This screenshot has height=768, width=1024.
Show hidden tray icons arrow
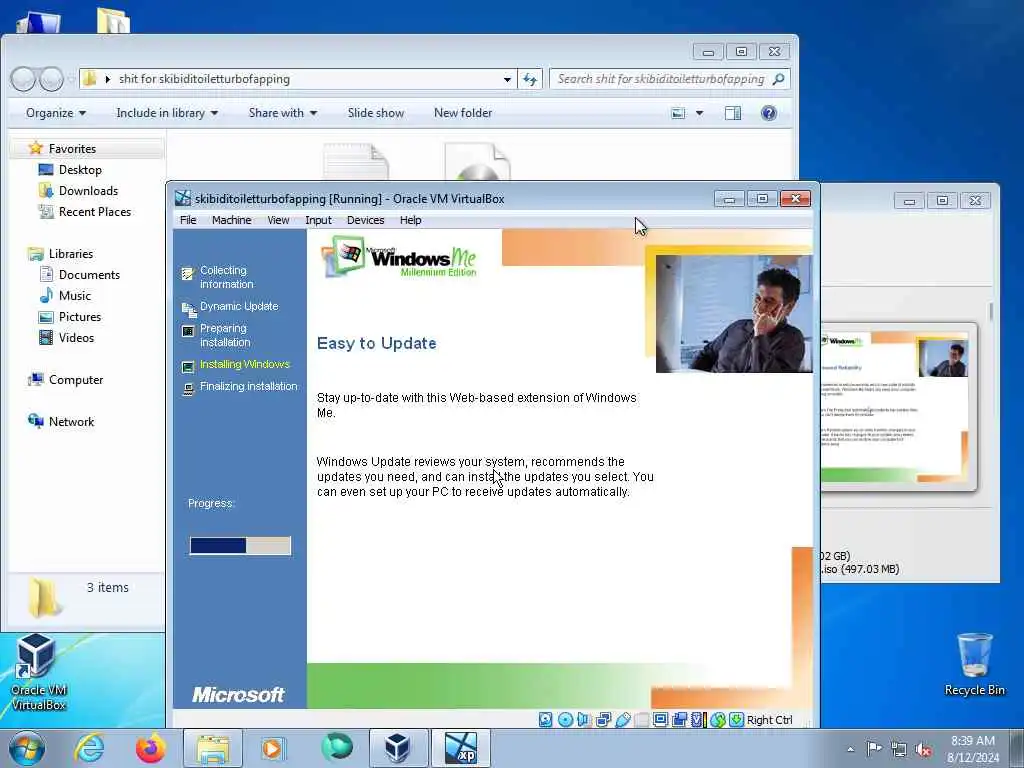point(850,749)
